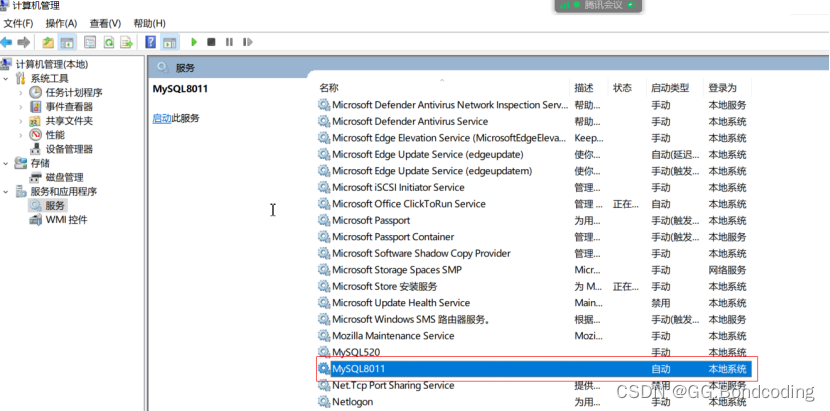Collapse the 存储 tree node
The width and height of the screenshot is (830, 411).
coord(6,163)
